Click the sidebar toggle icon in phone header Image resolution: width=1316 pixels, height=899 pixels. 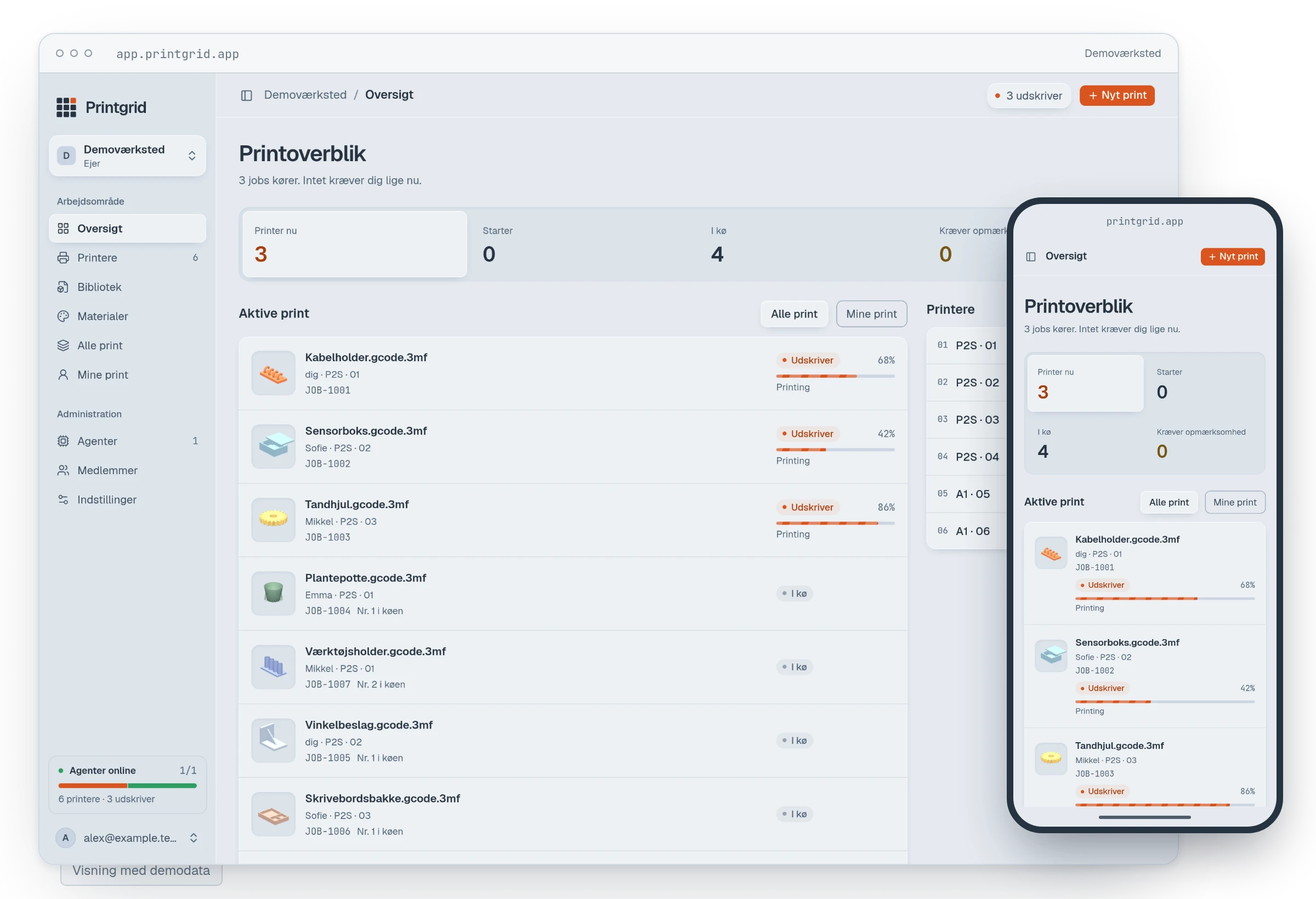[x=1031, y=257]
